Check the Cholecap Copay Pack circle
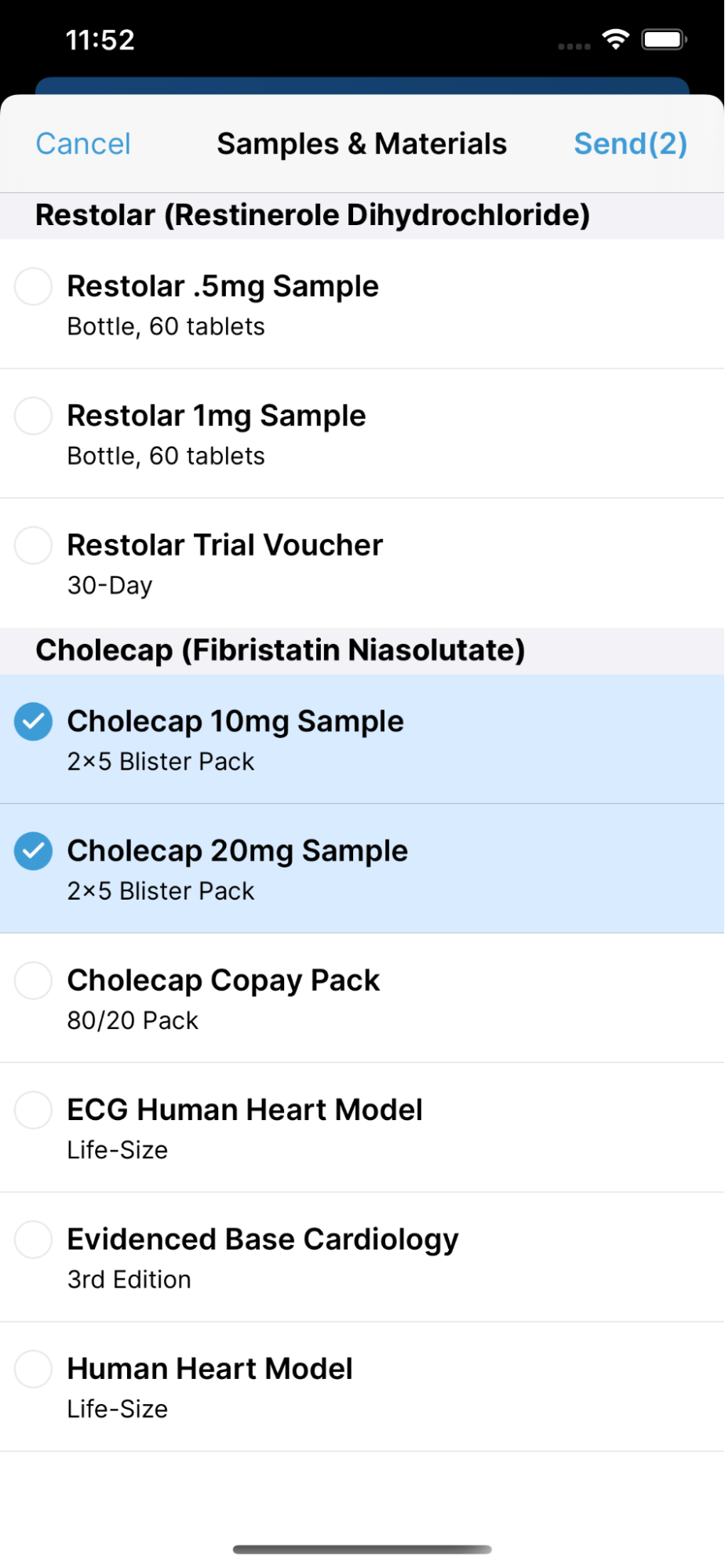Screen dimensions: 725x1568 (x=34, y=980)
